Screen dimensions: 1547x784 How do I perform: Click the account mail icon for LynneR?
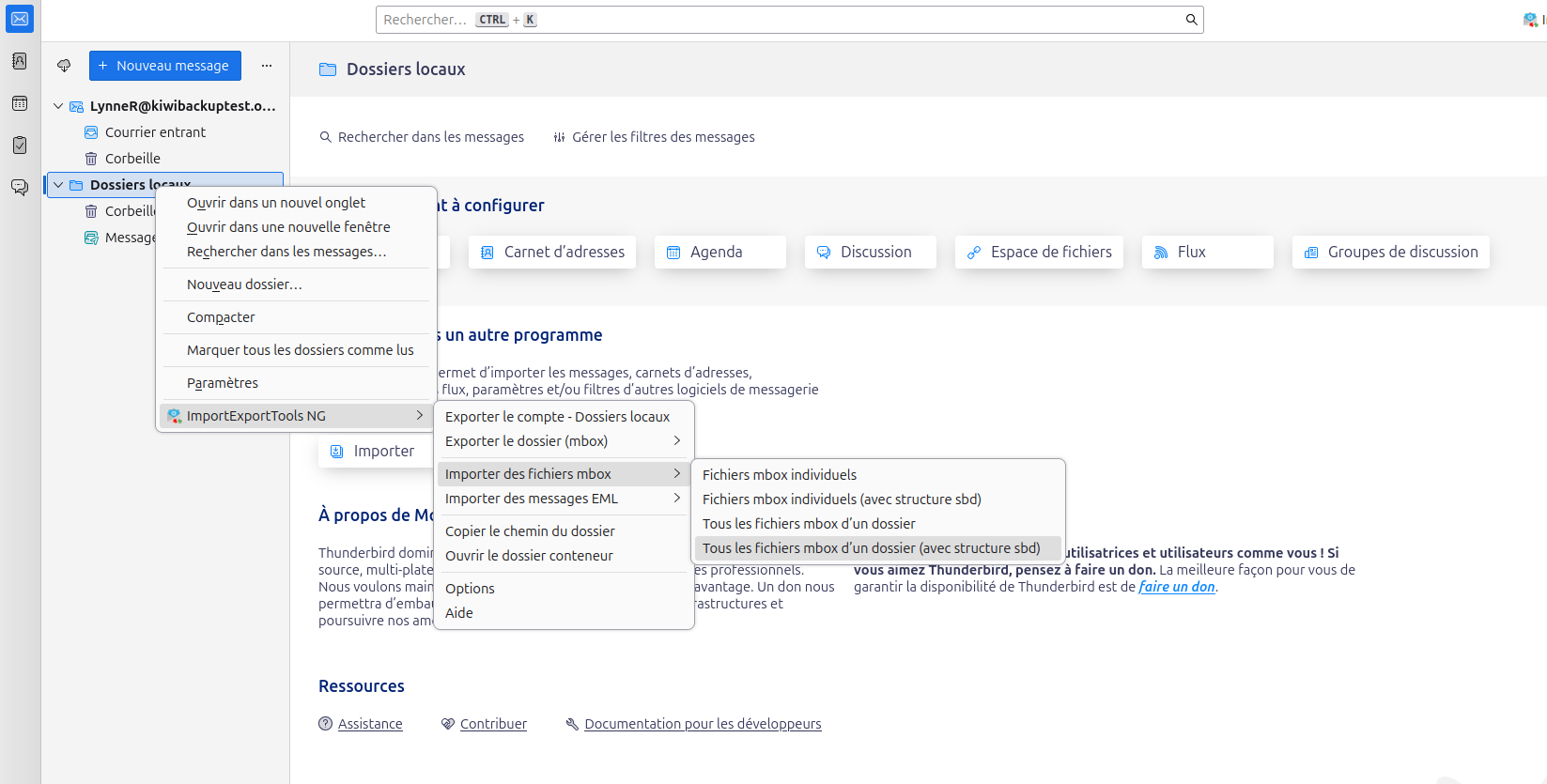[76, 106]
